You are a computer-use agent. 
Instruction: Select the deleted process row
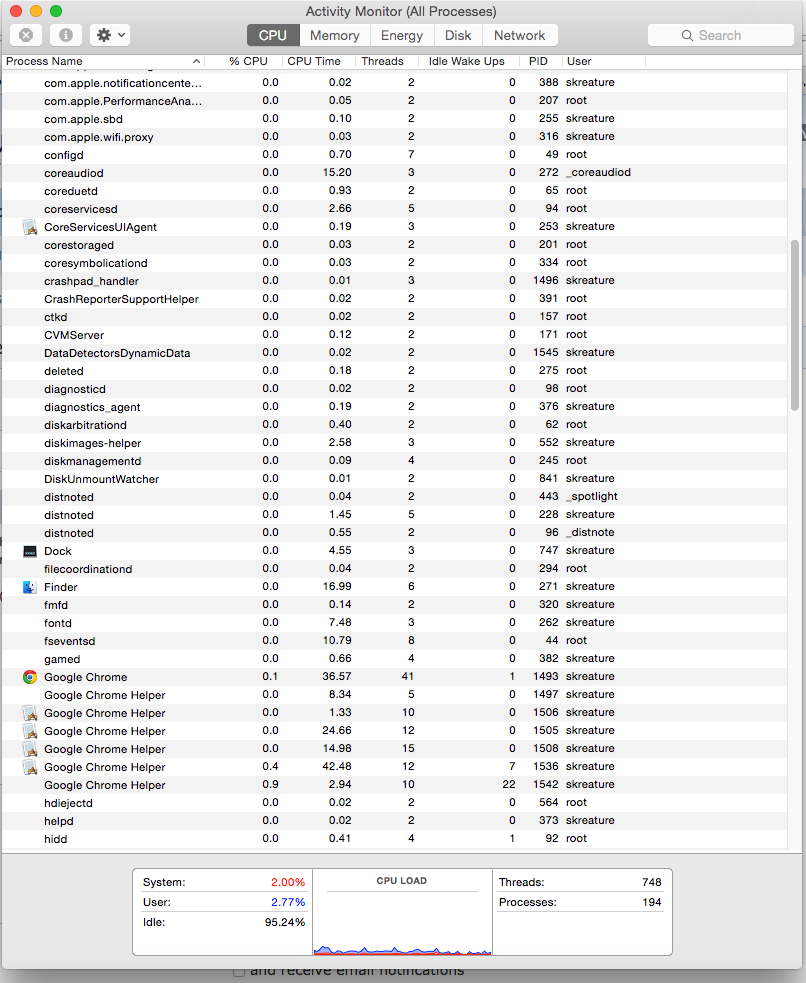point(395,371)
